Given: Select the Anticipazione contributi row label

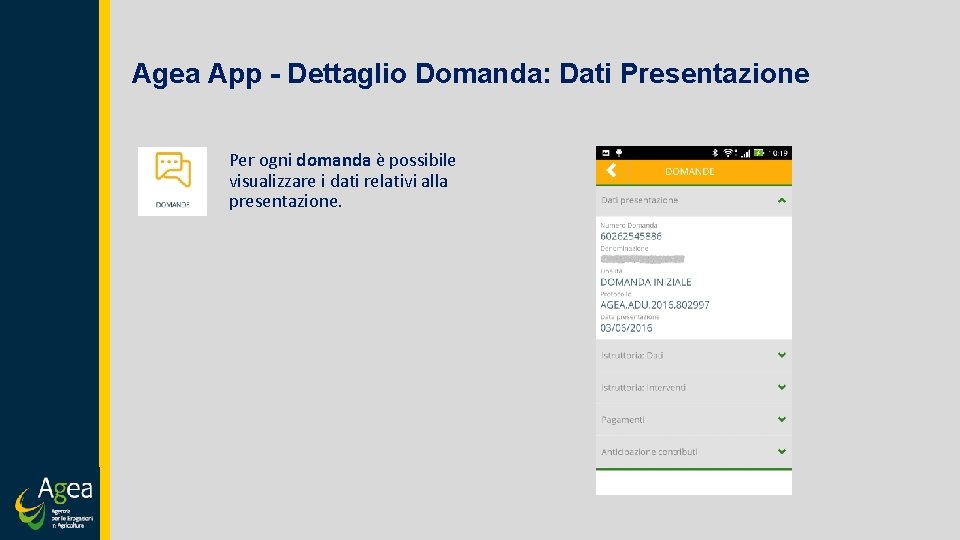Looking at the screenshot, I should click(x=649, y=452).
